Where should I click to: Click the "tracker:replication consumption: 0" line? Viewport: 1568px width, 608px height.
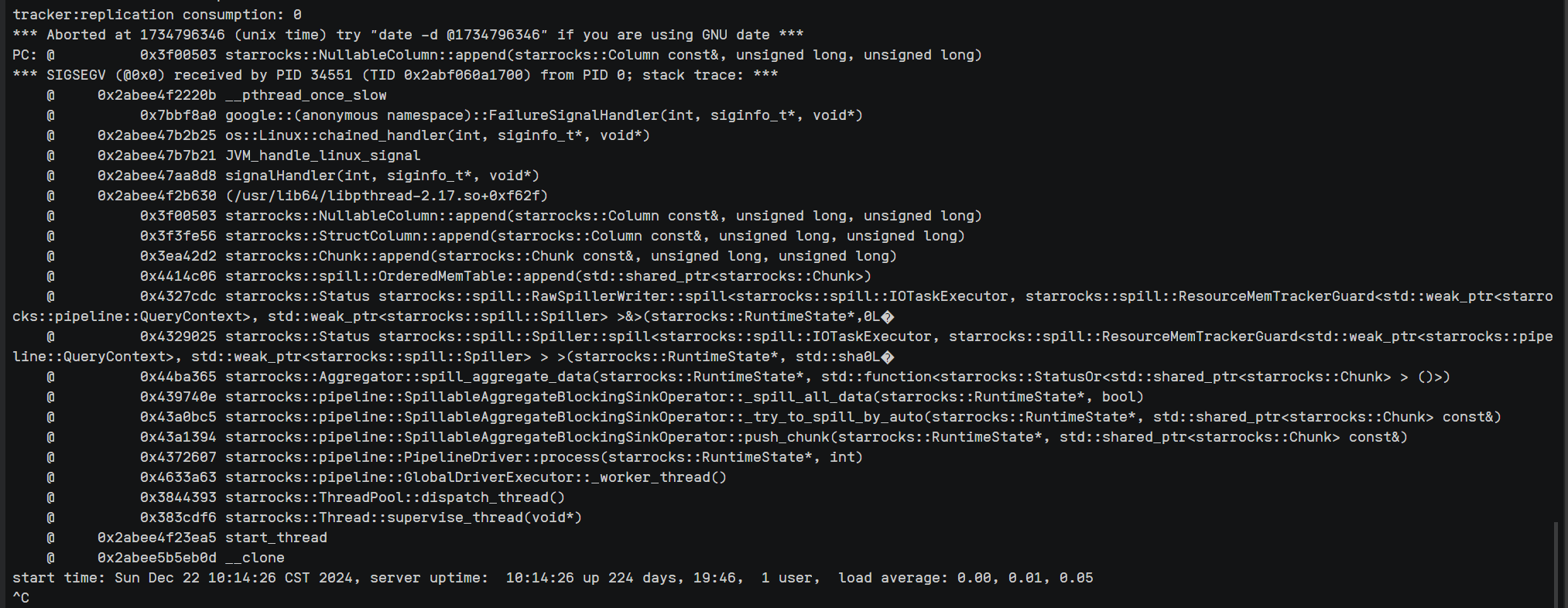157,15
